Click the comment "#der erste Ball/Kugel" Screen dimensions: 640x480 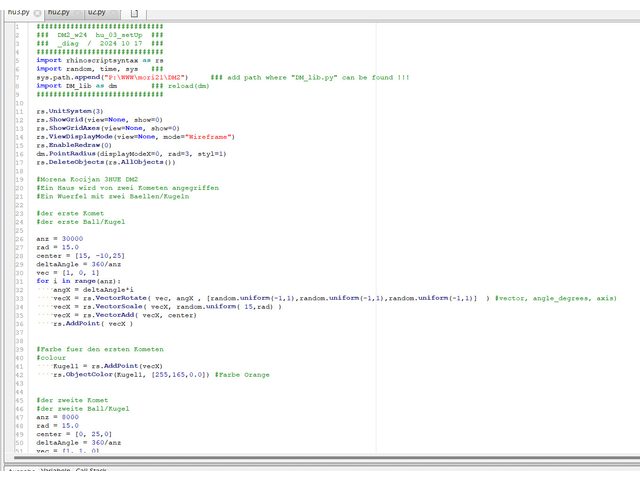click(80, 222)
